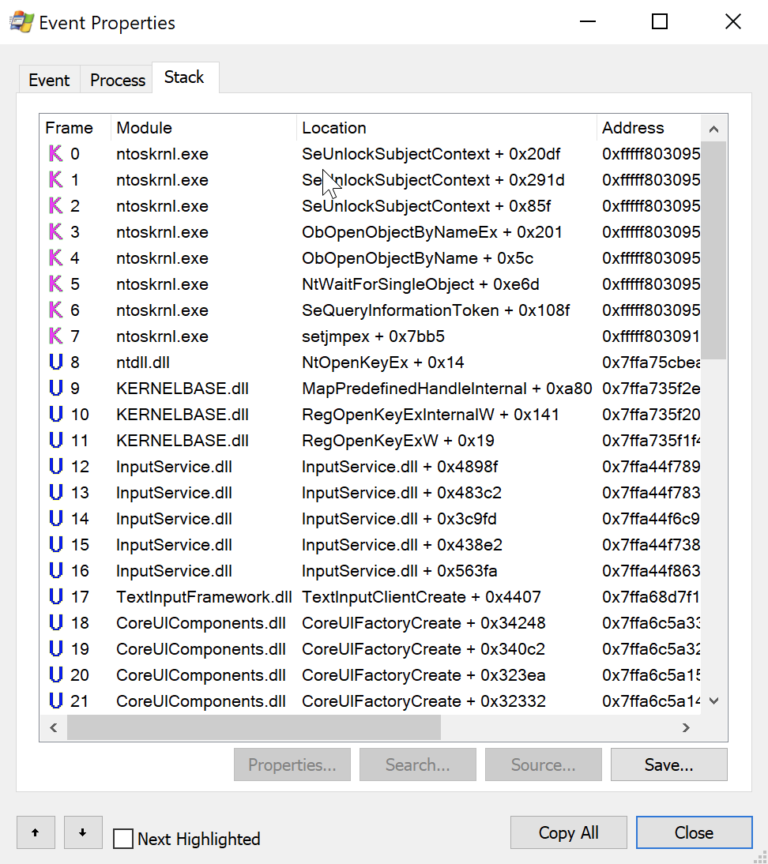Image resolution: width=768 pixels, height=864 pixels.
Task: Click the Event Properties title bar icon
Action: click(21, 22)
